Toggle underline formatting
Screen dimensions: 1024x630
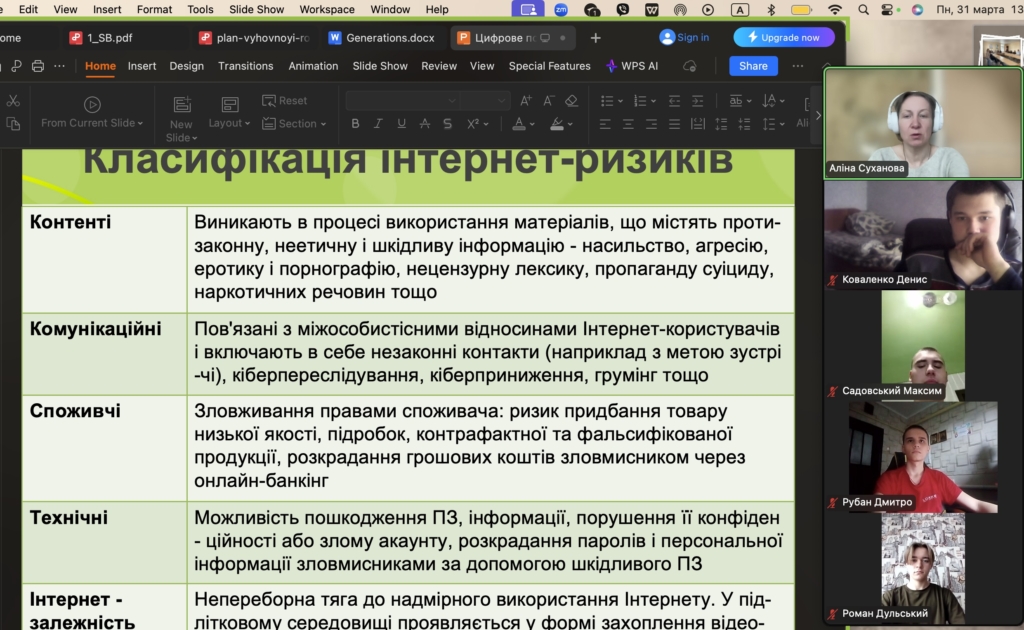[x=401, y=124]
